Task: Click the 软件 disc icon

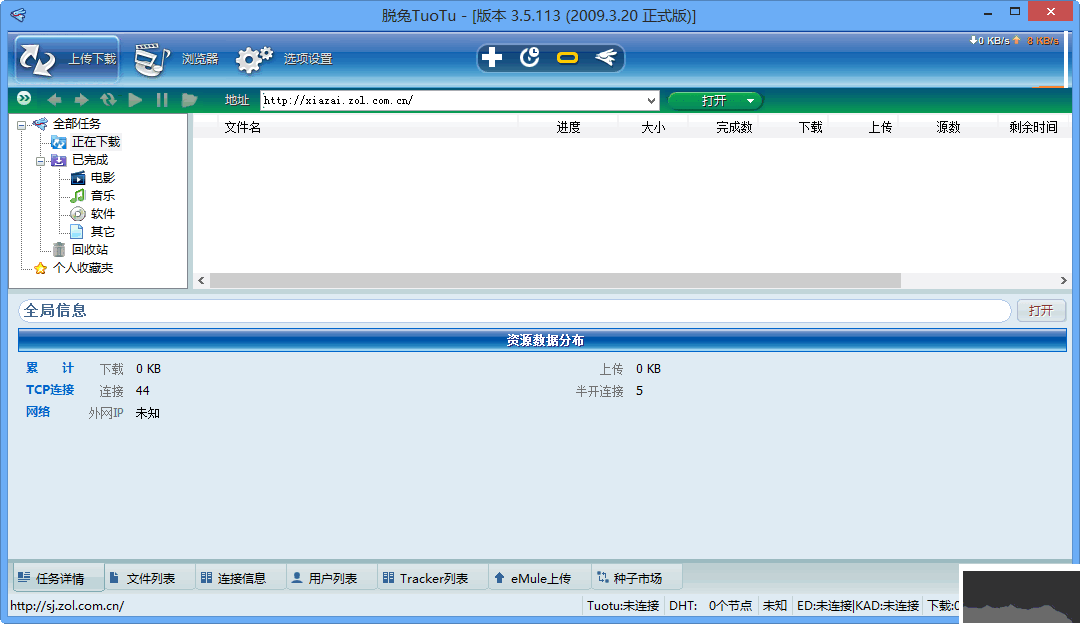Action: tap(78, 214)
